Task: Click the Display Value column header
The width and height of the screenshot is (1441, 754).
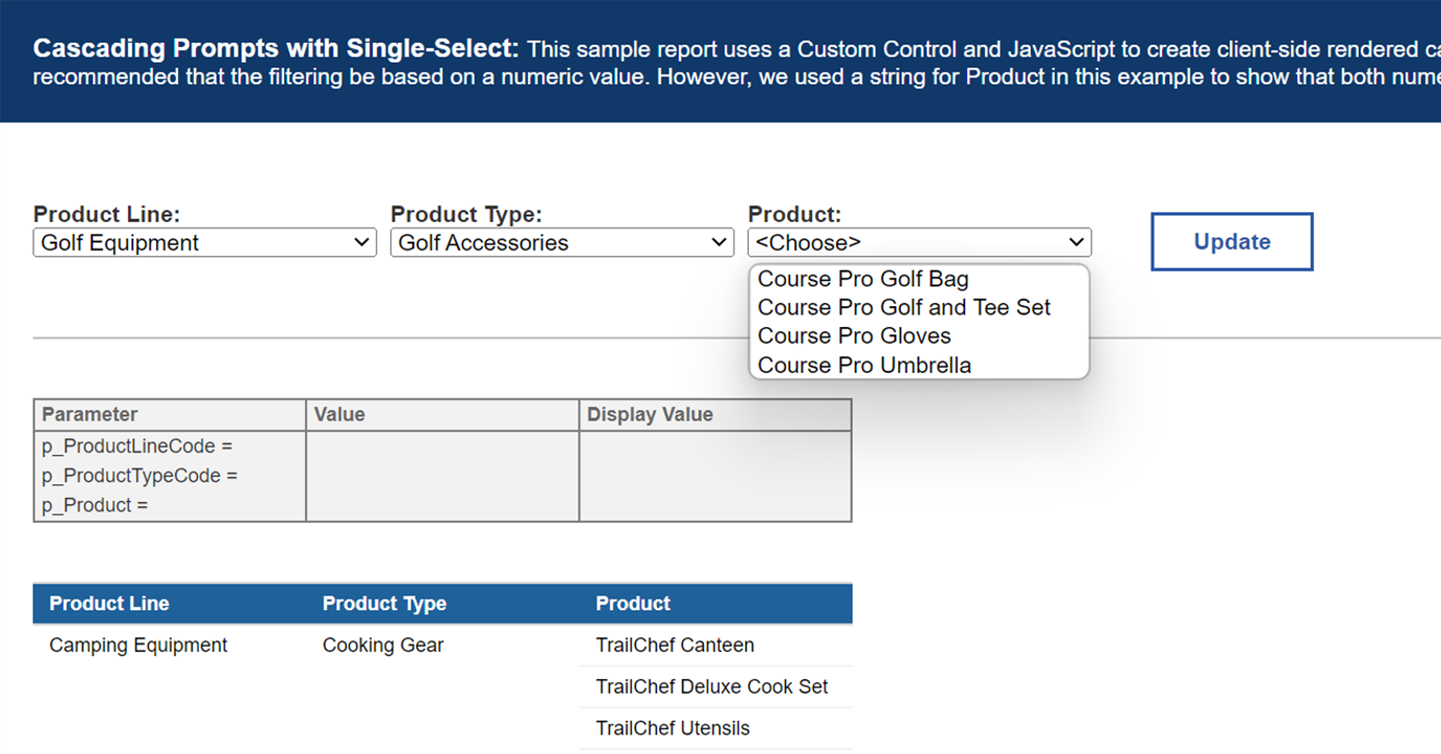Action: 650,415
